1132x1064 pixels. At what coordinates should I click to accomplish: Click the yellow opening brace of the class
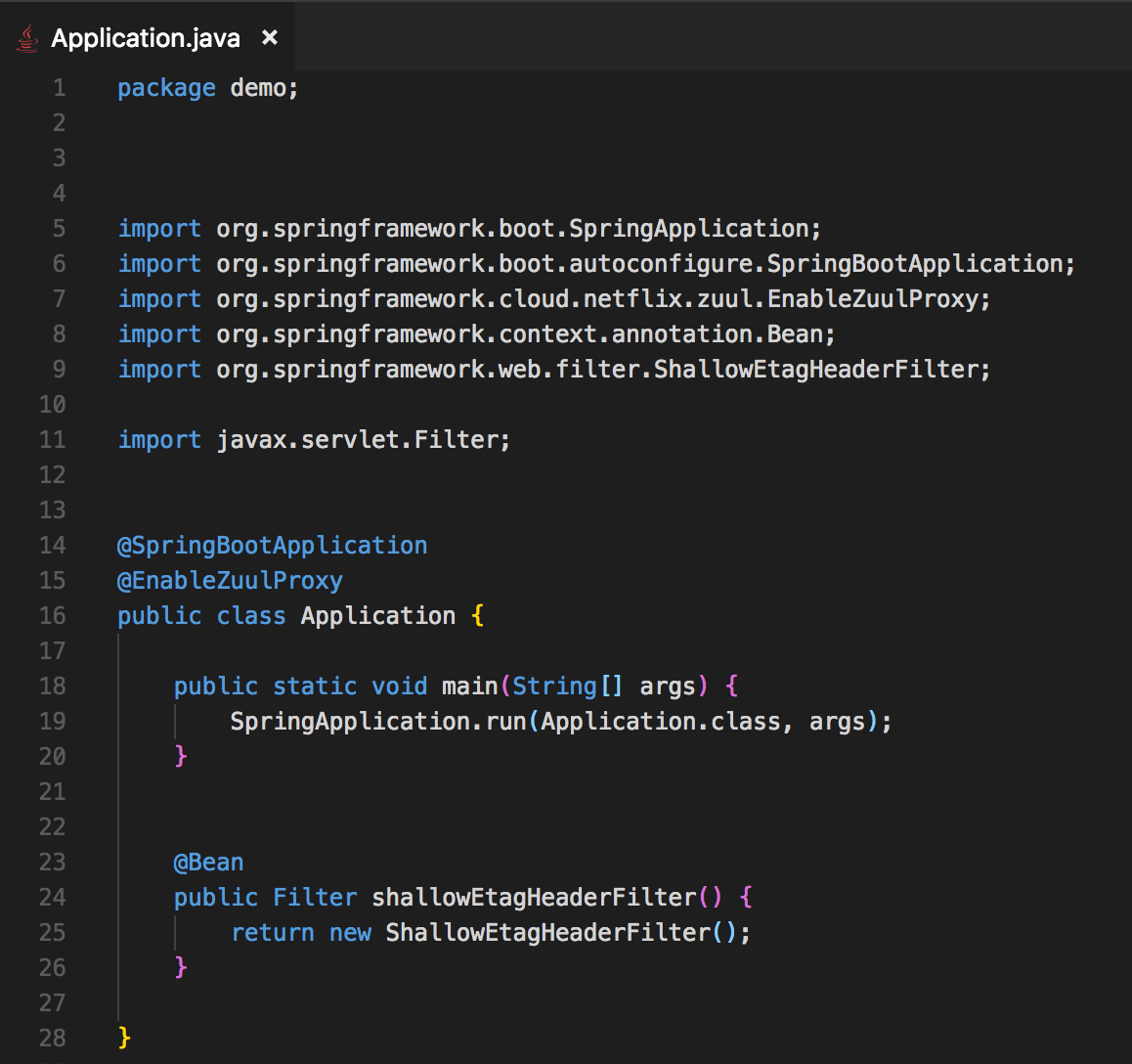click(477, 616)
